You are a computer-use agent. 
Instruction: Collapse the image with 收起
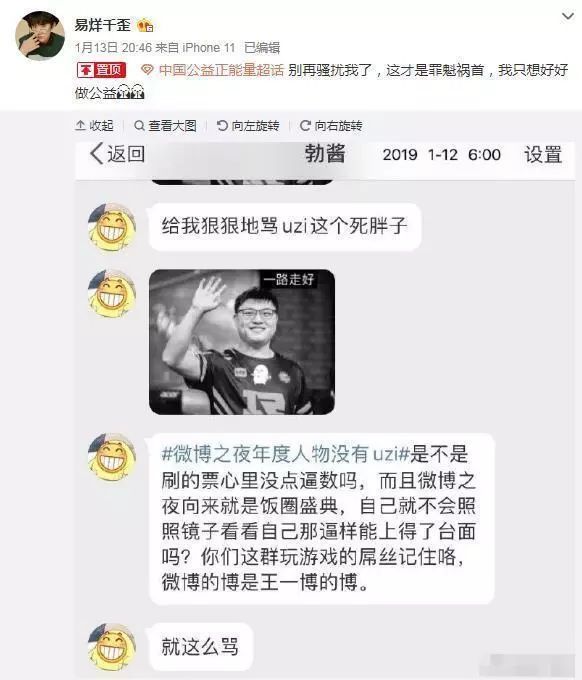pyautogui.click(x=94, y=126)
